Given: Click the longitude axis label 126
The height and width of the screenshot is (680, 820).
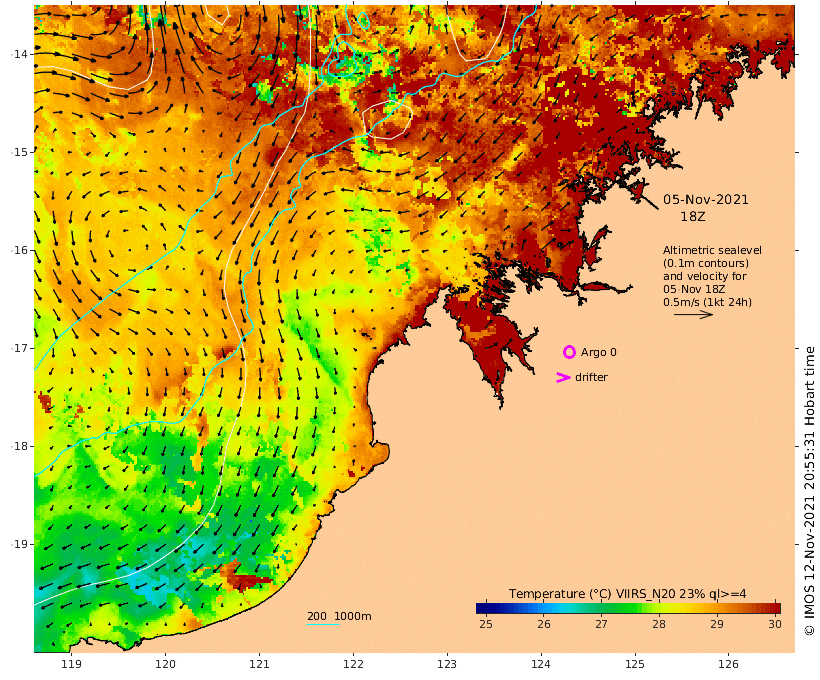Looking at the screenshot, I should pyautogui.click(x=728, y=664).
